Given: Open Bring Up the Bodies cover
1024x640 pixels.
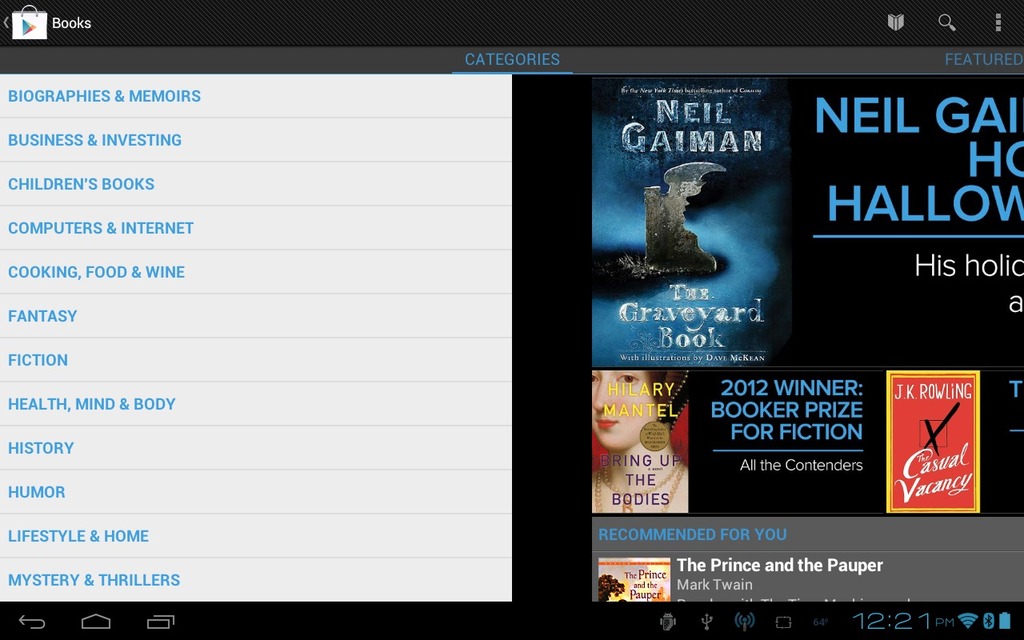Looking at the screenshot, I should pos(640,441).
